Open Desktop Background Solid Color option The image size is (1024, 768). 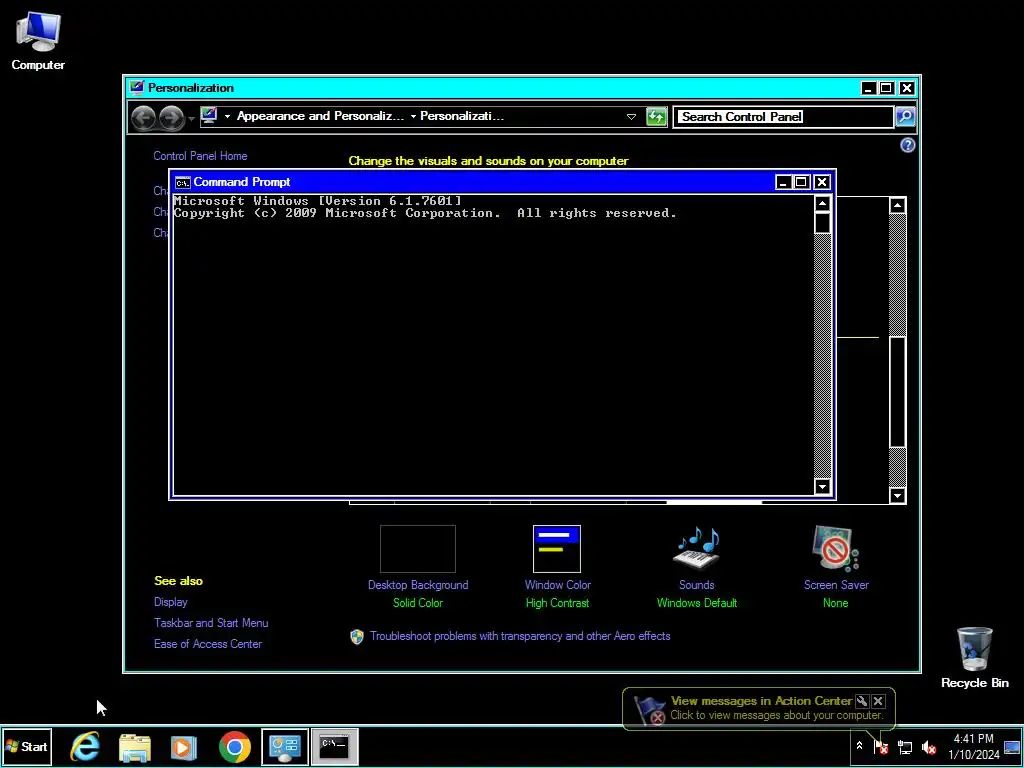418,567
